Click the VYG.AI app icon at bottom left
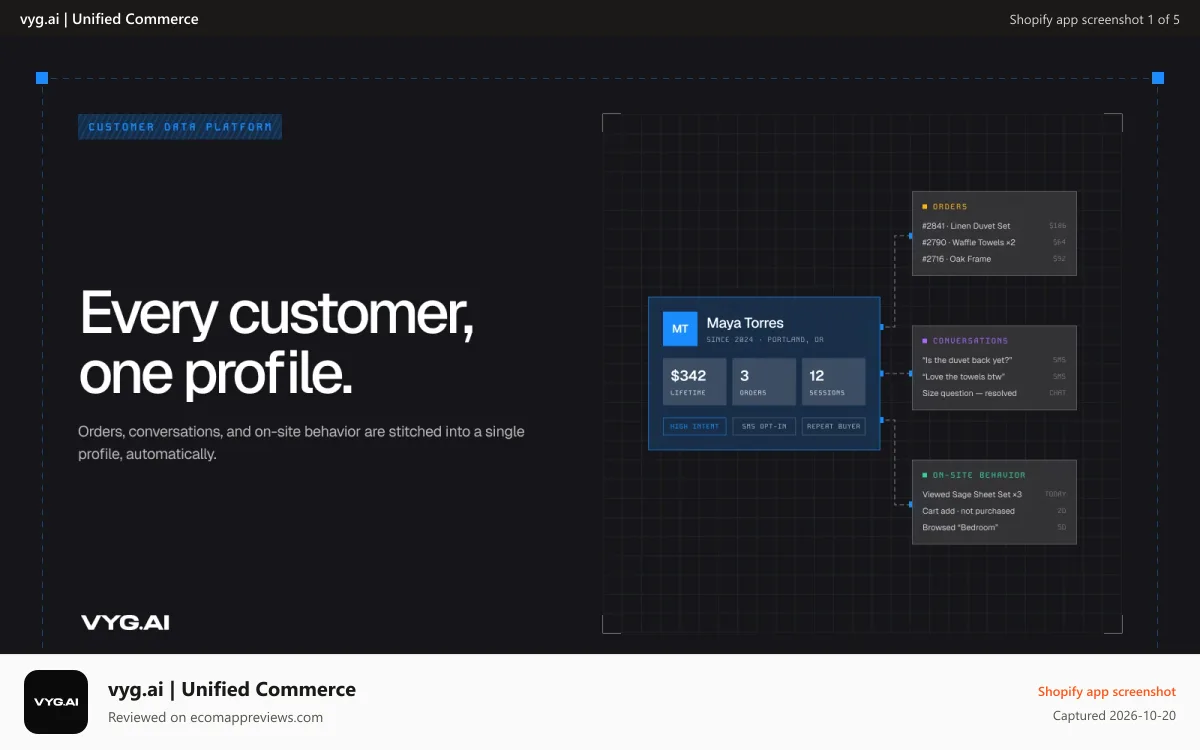Image resolution: width=1200 pixels, height=750 pixels. tap(56, 702)
